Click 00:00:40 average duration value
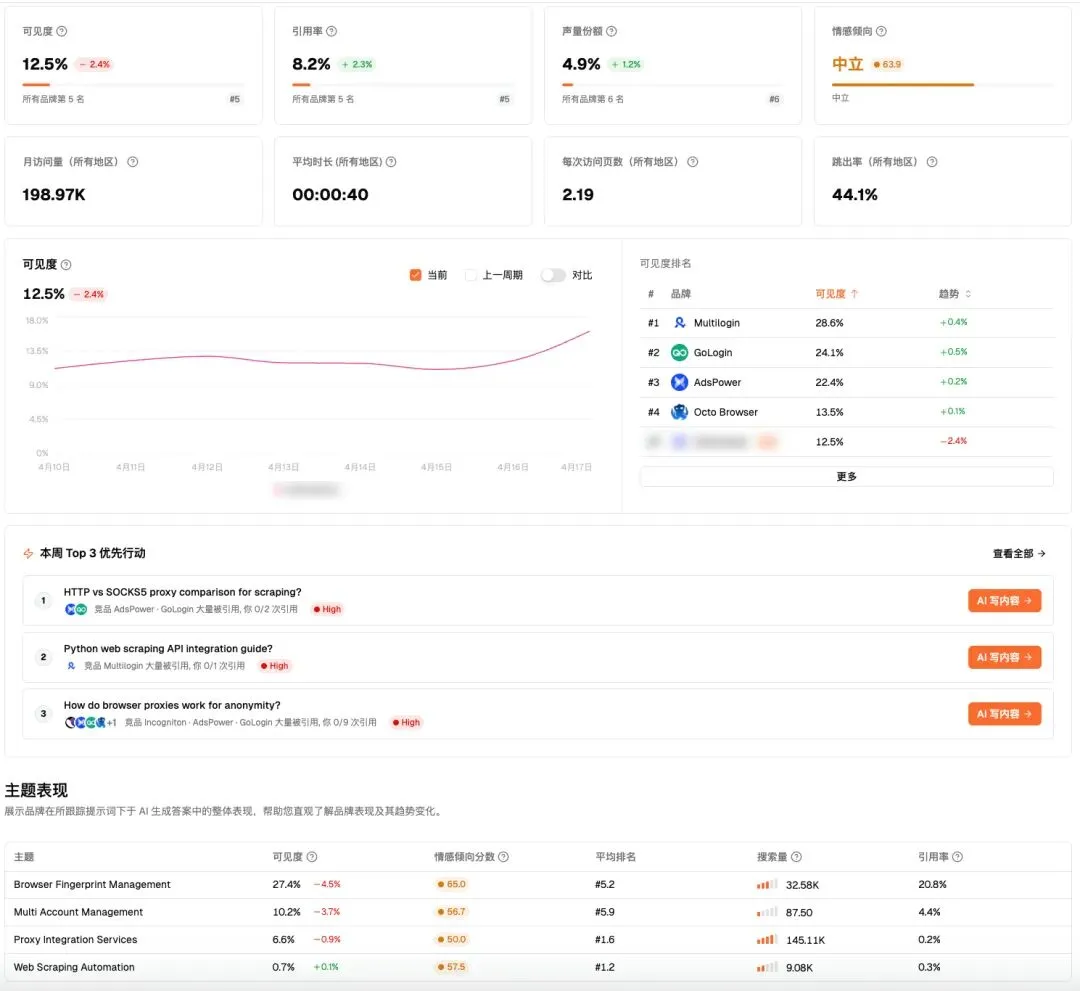The width and height of the screenshot is (1080, 991). click(330, 194)
